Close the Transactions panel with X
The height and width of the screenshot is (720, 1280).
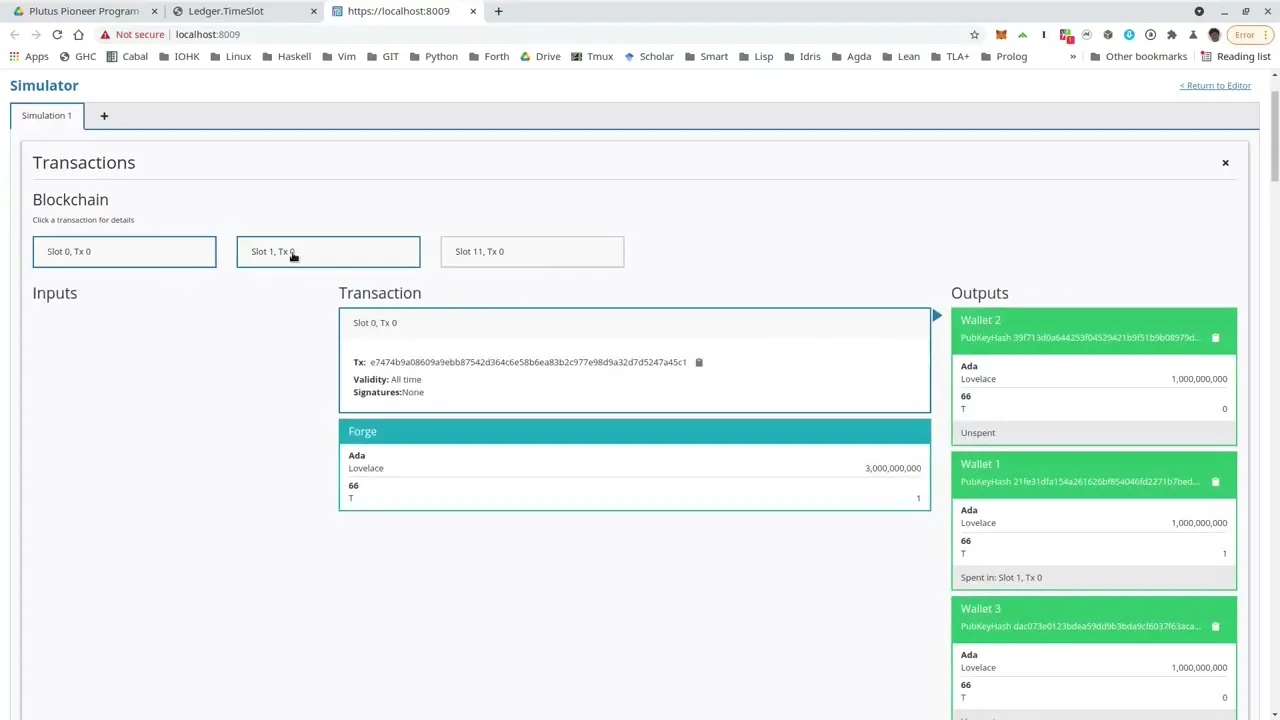pos(1225,163)
